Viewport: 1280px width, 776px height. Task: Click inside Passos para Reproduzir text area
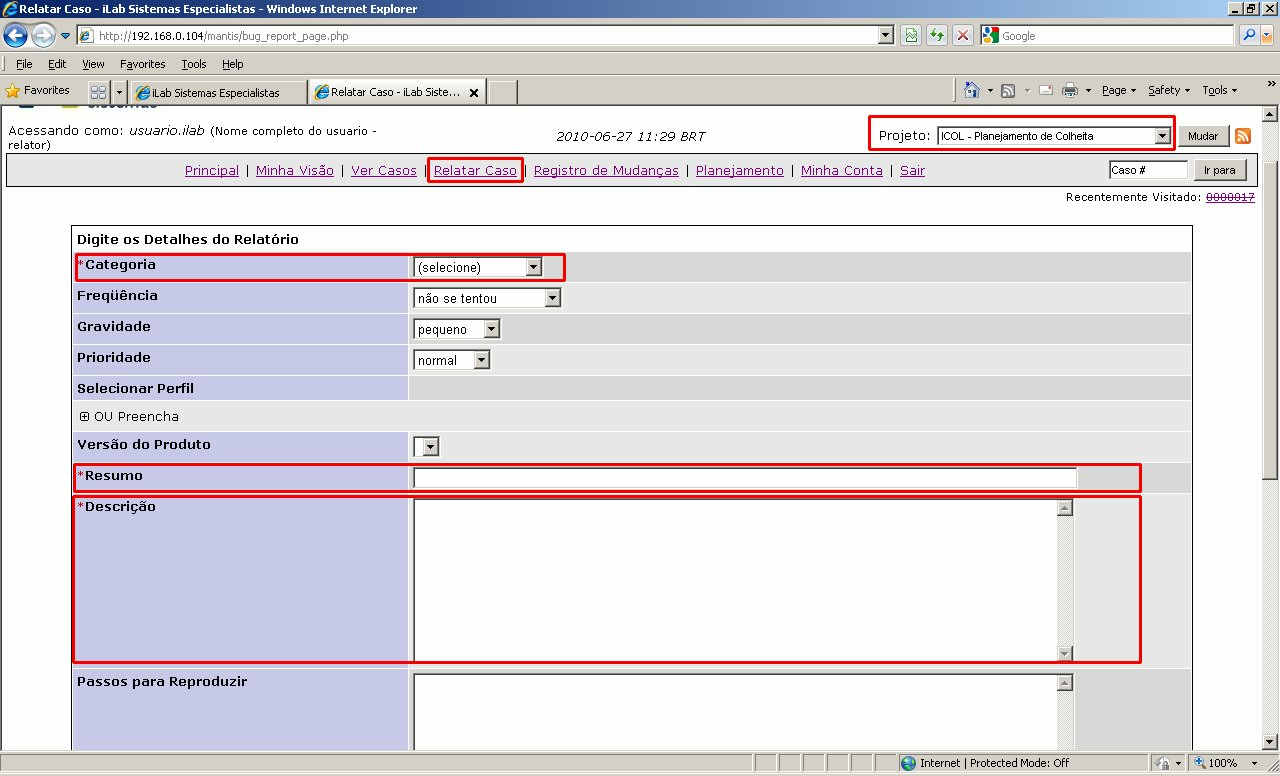click(x=736, y=712)
